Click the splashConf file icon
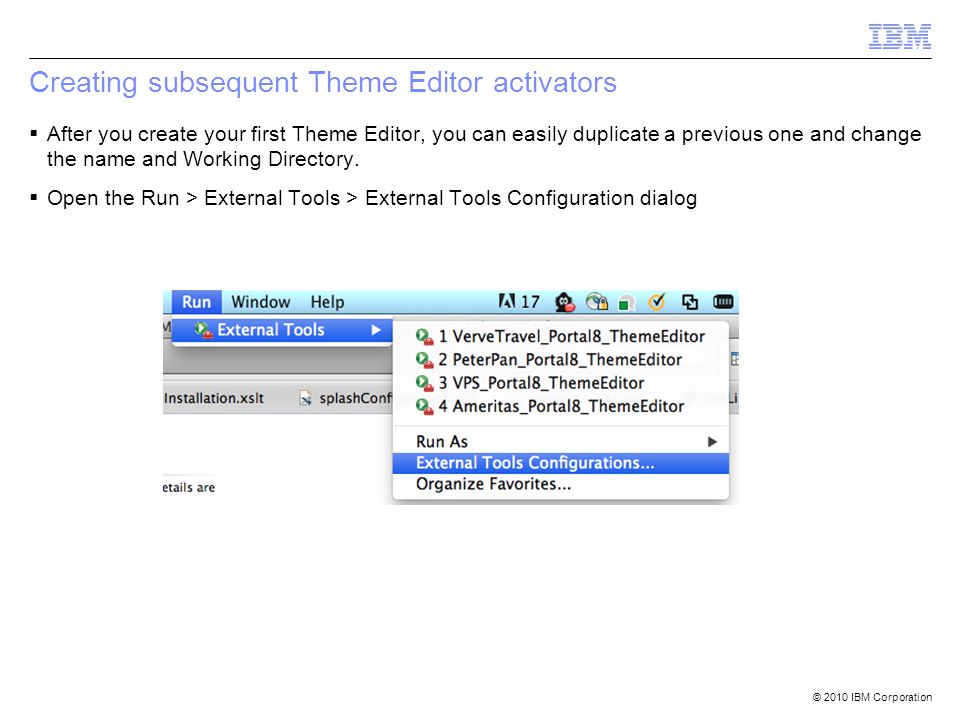This screenshot has width=960, height=720. (x=306, y=399)
